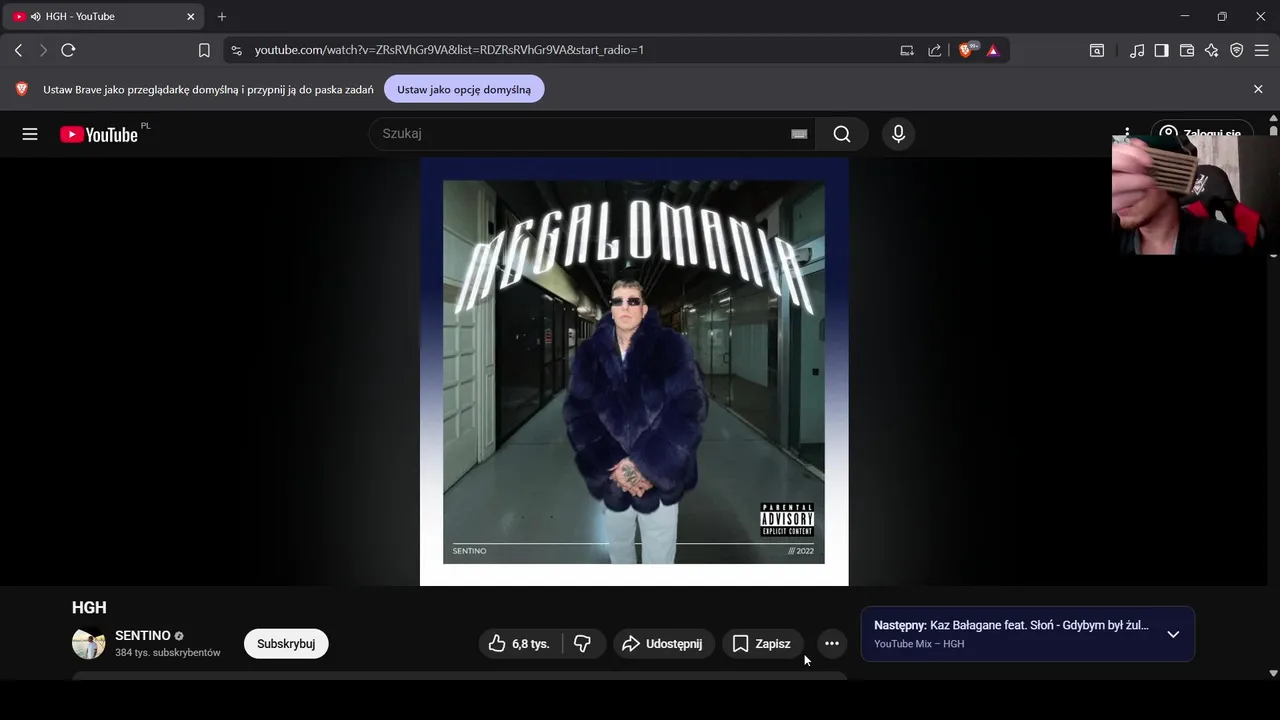Open the three-dot more actions menu

[x=831, y=644]
